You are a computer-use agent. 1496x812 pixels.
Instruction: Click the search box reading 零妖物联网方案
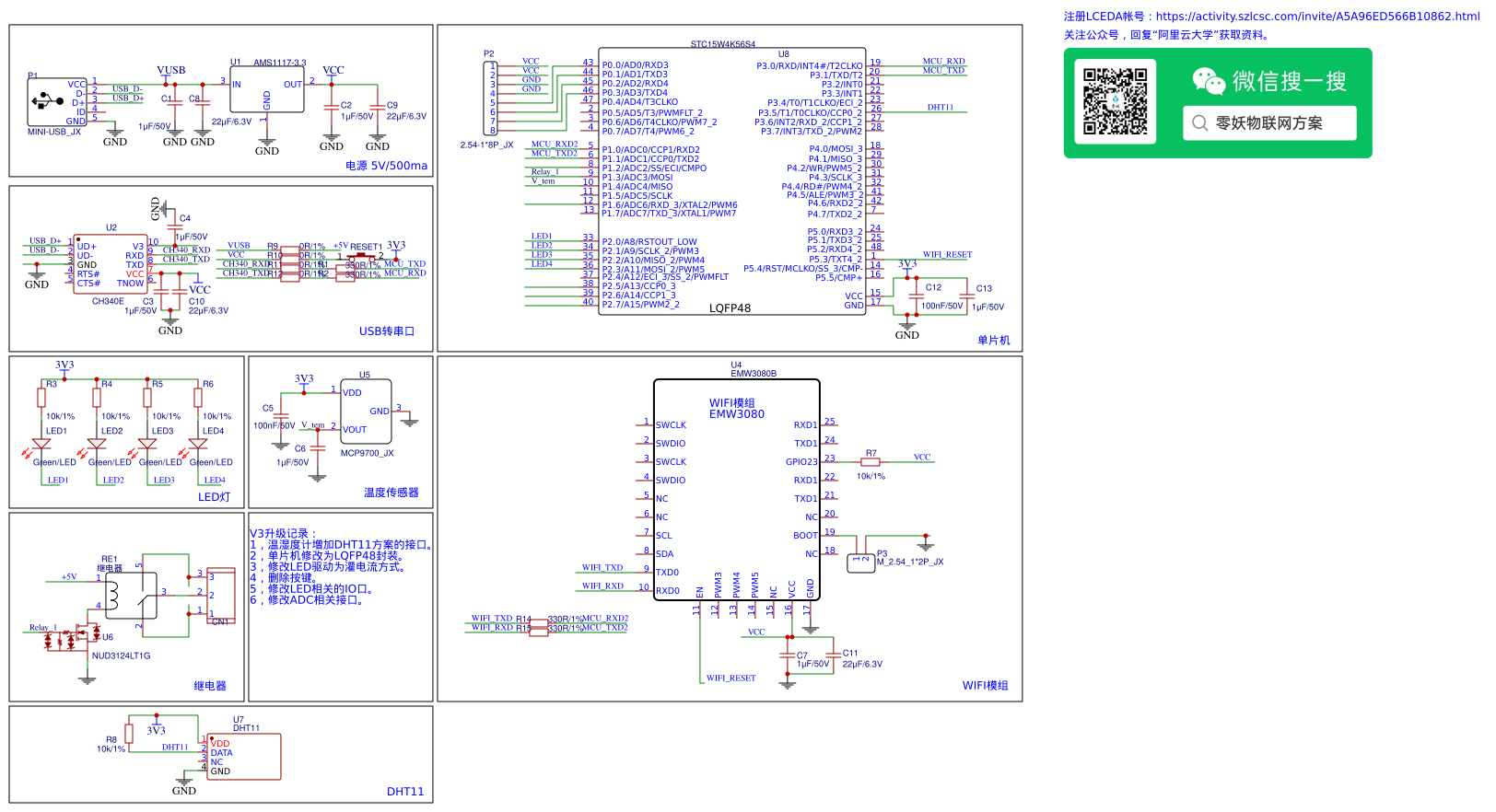(x=1269, y=122)
